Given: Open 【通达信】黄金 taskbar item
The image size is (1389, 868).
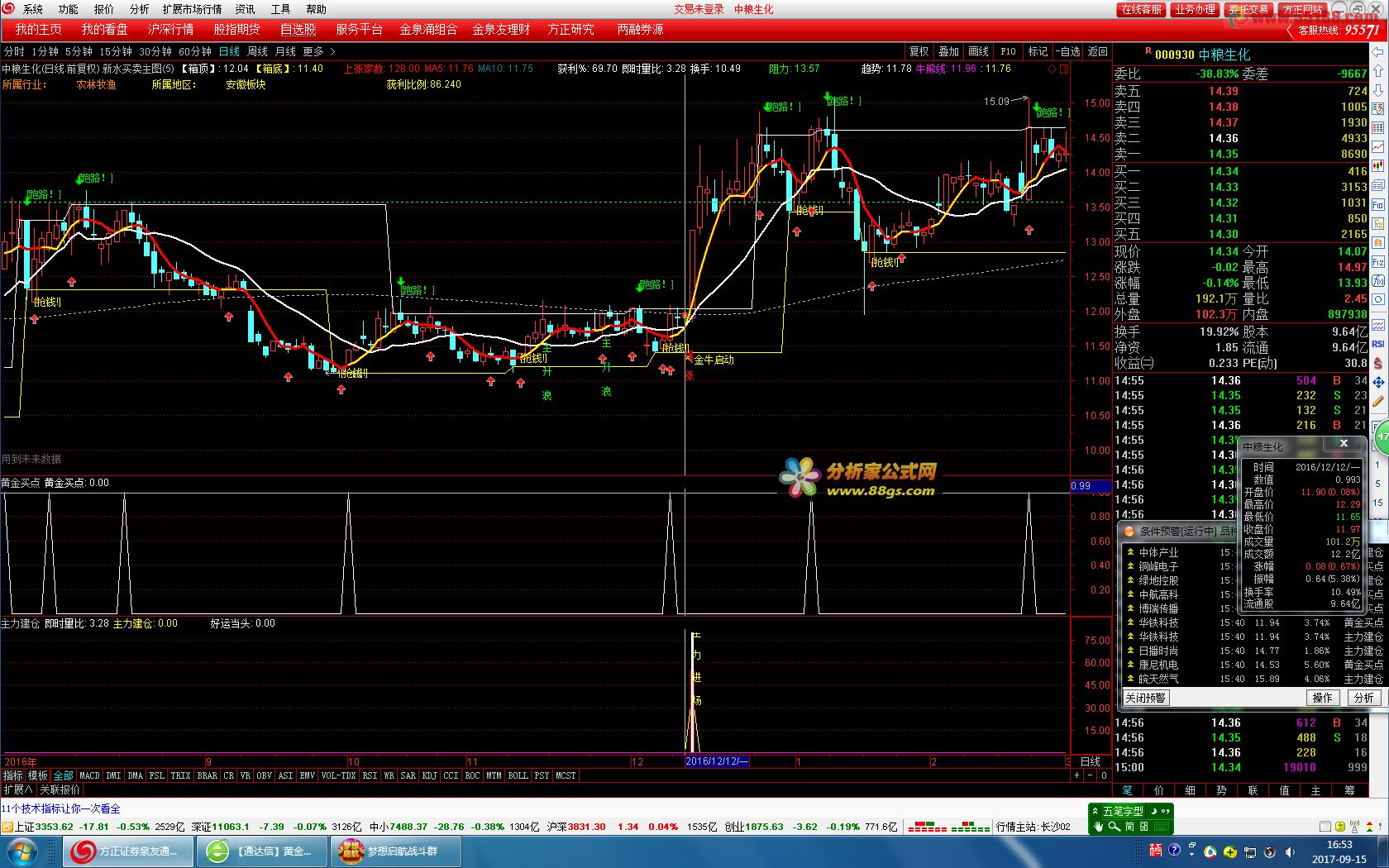Looking at the screenshot, I should [x=264, y=851].
